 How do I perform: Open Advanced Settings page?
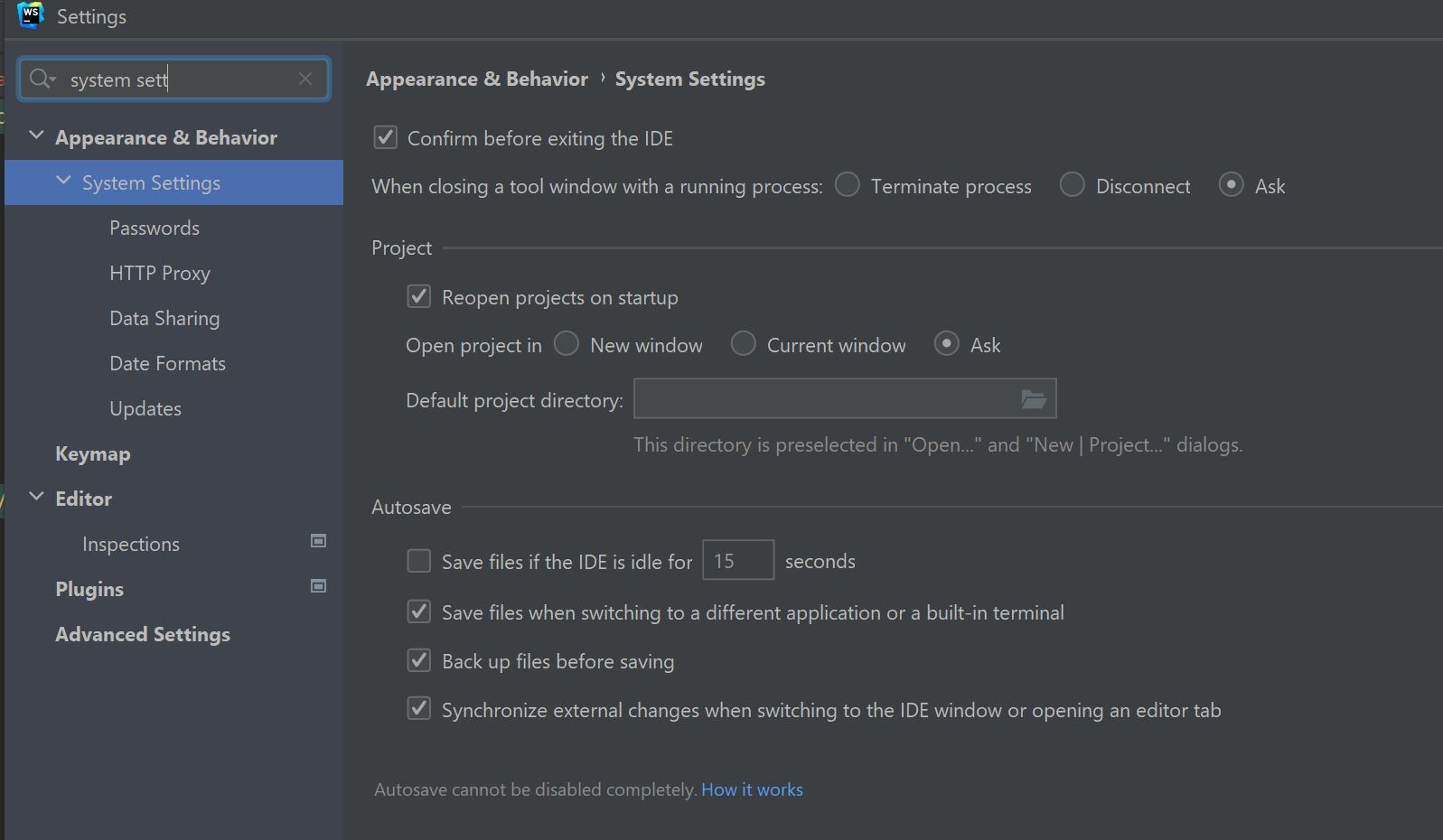tap(143, 634)
